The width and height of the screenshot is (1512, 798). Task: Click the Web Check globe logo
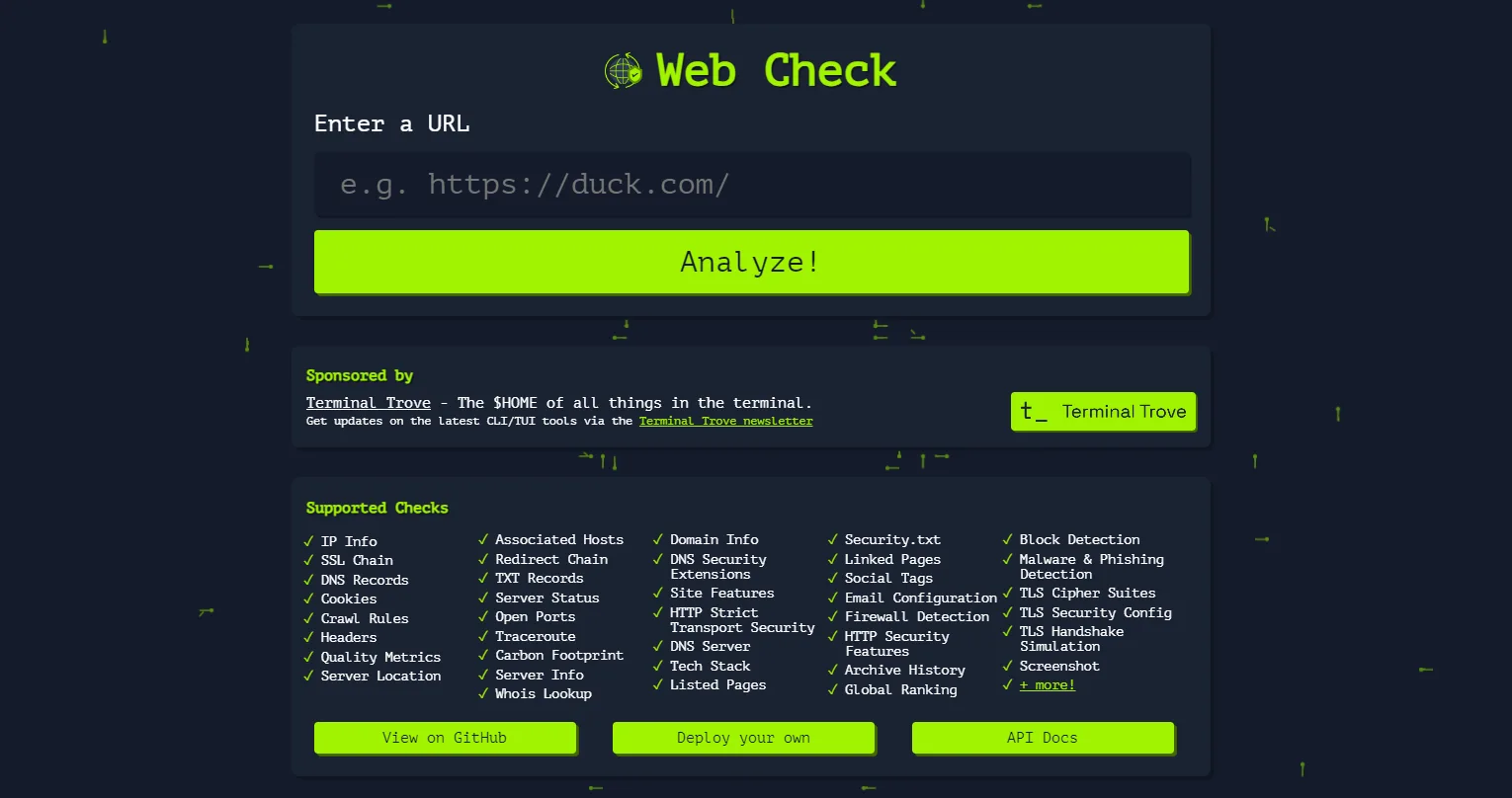(x=622, y=70)
